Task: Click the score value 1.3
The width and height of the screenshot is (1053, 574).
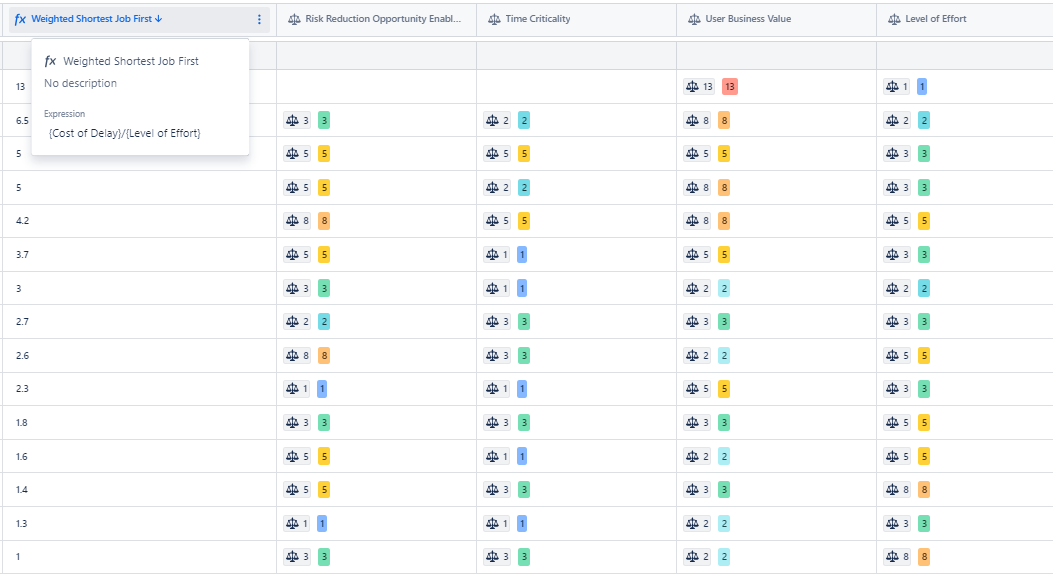Action: [21, 523]
